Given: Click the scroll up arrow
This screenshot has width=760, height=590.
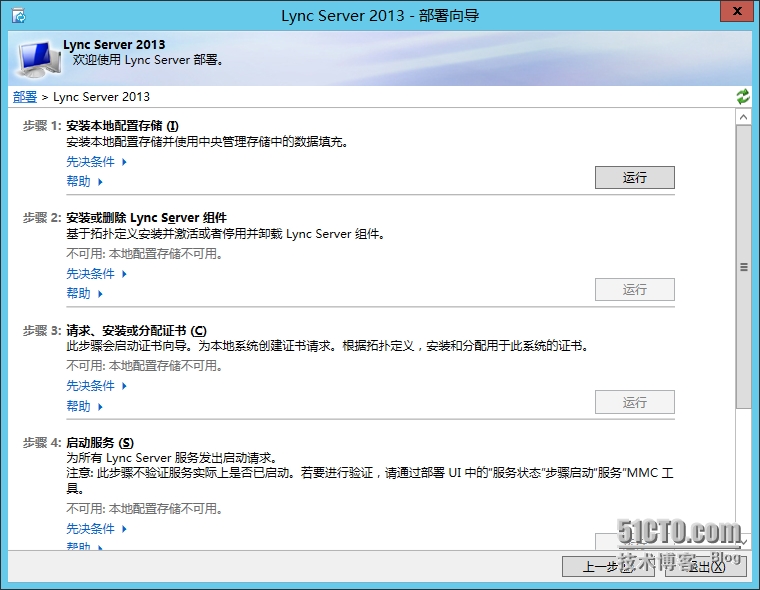Looking at the screenshot, I should [743, 117].
